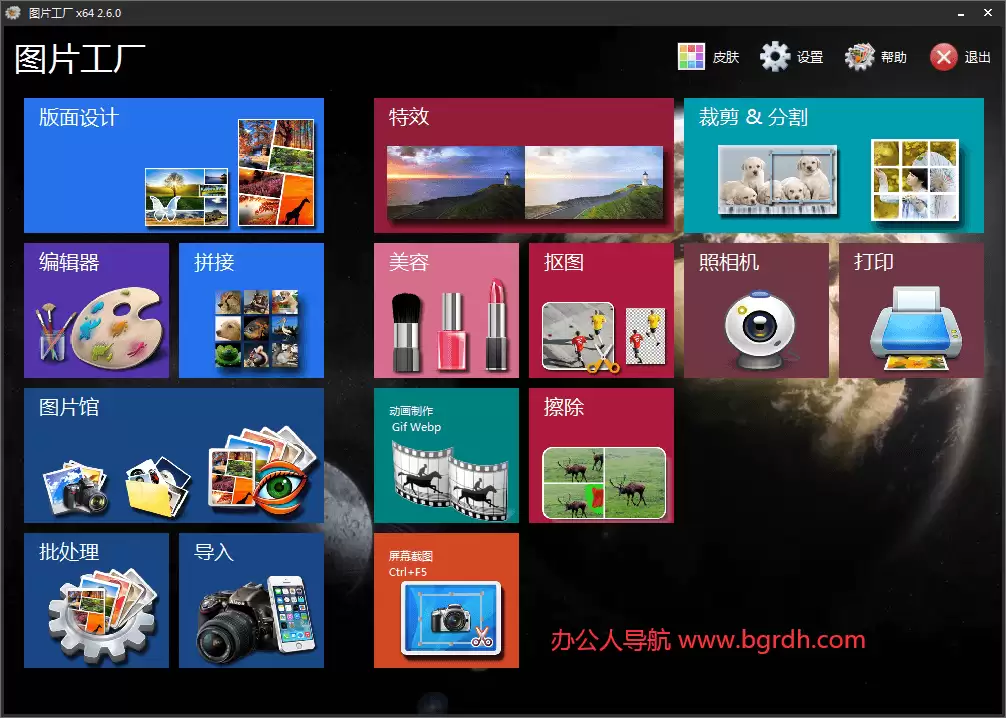Screen dimensions: 1006x718
Task: Open the 抠图 cutout tool
Action: pos(602,311)
